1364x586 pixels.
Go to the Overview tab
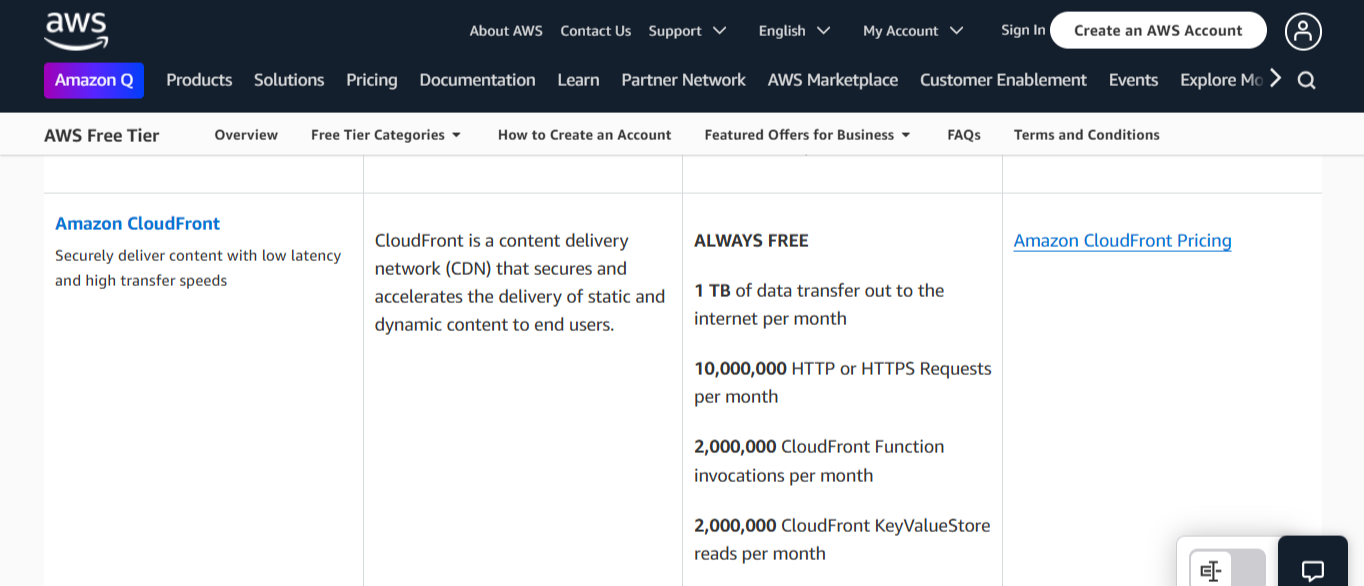coord(246,135)
